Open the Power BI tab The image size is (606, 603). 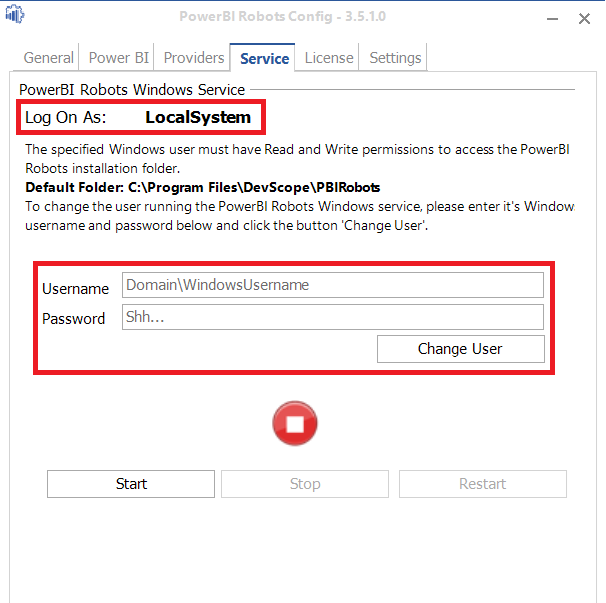tap(119, 58)
